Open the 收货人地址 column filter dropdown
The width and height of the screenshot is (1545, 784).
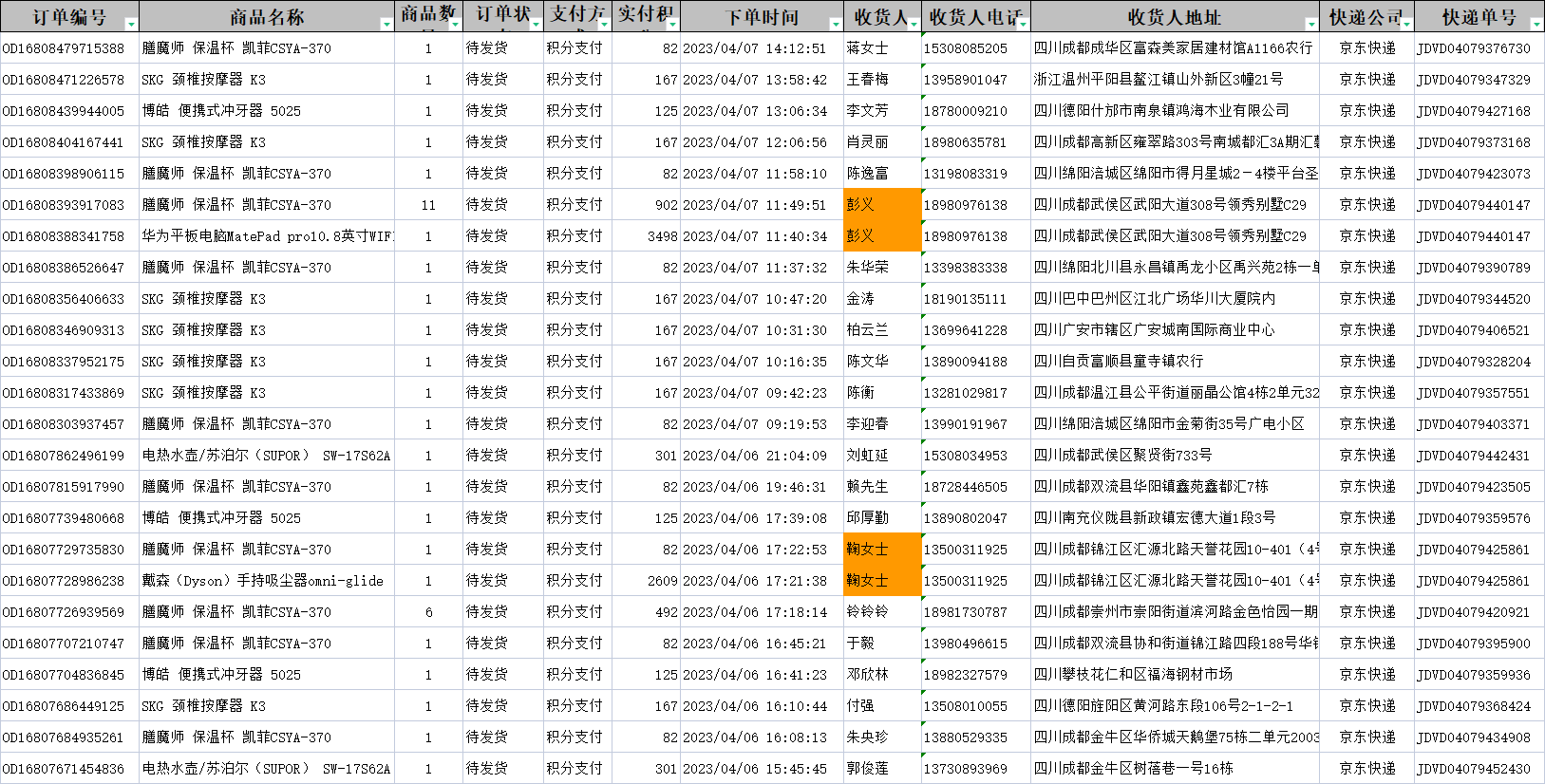pyautogui.click(x=1311, y=24)
